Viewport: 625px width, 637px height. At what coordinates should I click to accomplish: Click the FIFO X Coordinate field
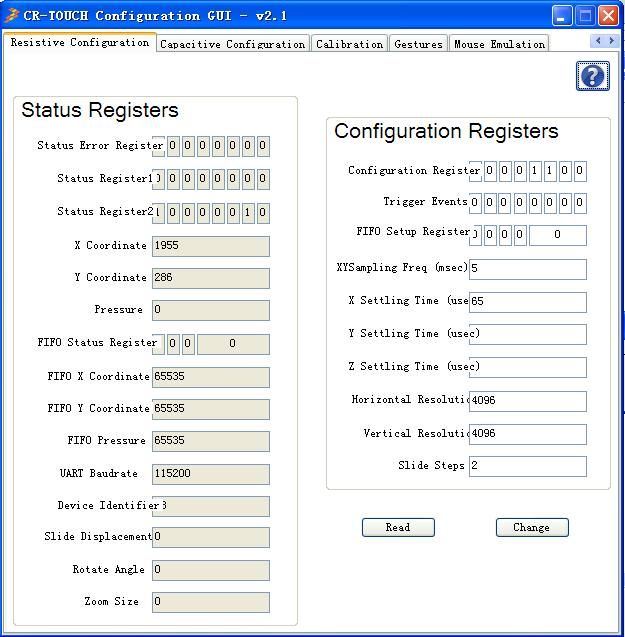tap(211, 377)
